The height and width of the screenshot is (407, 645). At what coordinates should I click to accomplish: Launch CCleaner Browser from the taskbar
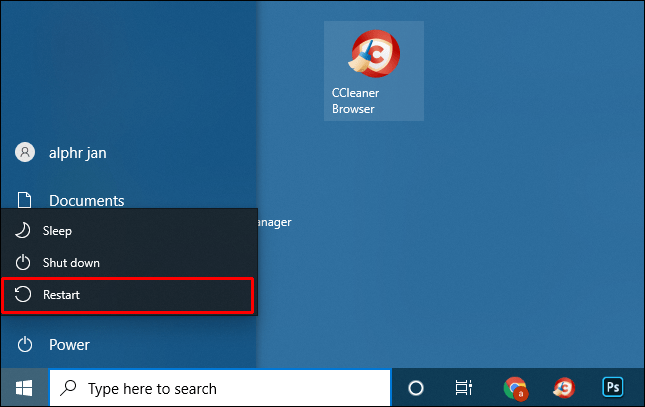coord(564,388)
